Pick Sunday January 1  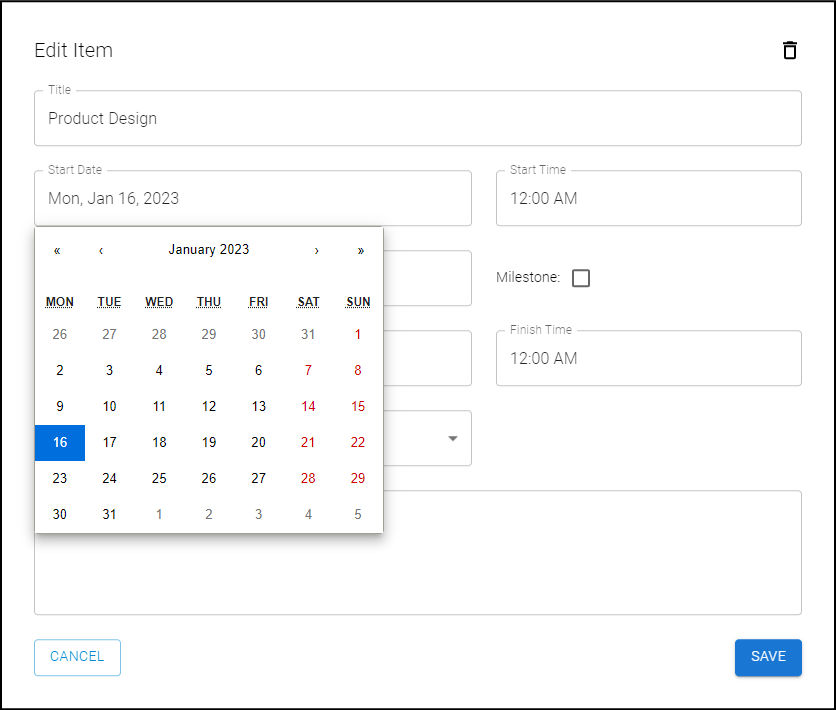click(x=358, y=334)
